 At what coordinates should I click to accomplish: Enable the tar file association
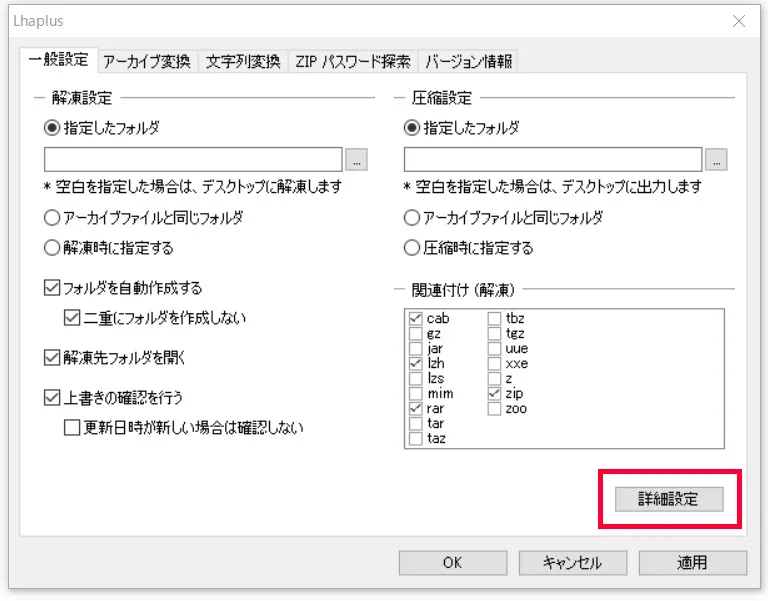tap(415, 424)
